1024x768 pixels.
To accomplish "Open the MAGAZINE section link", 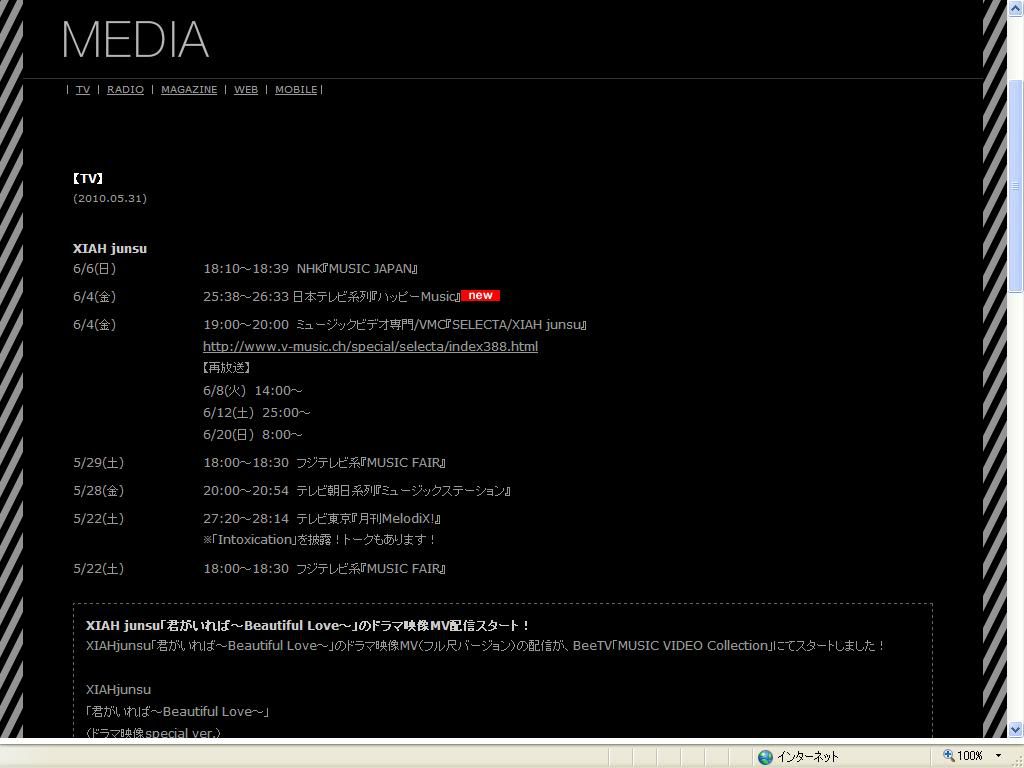I will click(189, 89).
